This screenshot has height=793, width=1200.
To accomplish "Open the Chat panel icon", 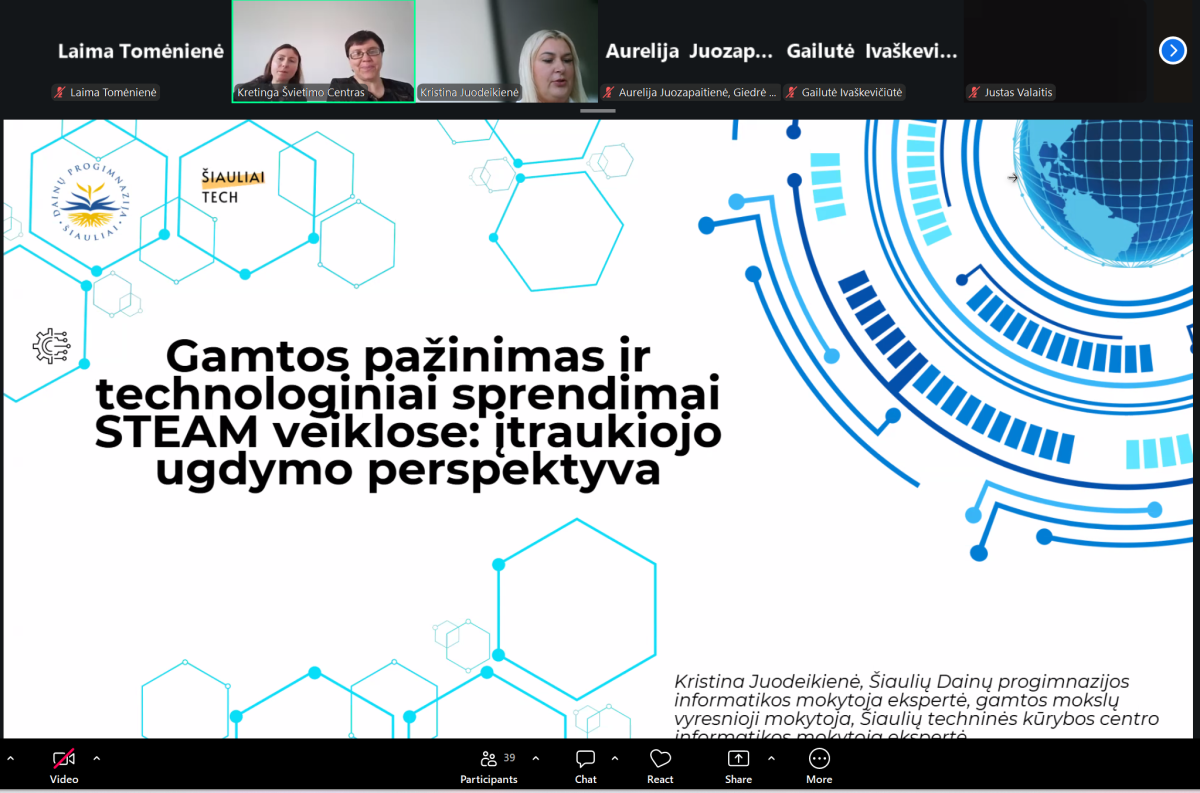I will coord(586,759).
